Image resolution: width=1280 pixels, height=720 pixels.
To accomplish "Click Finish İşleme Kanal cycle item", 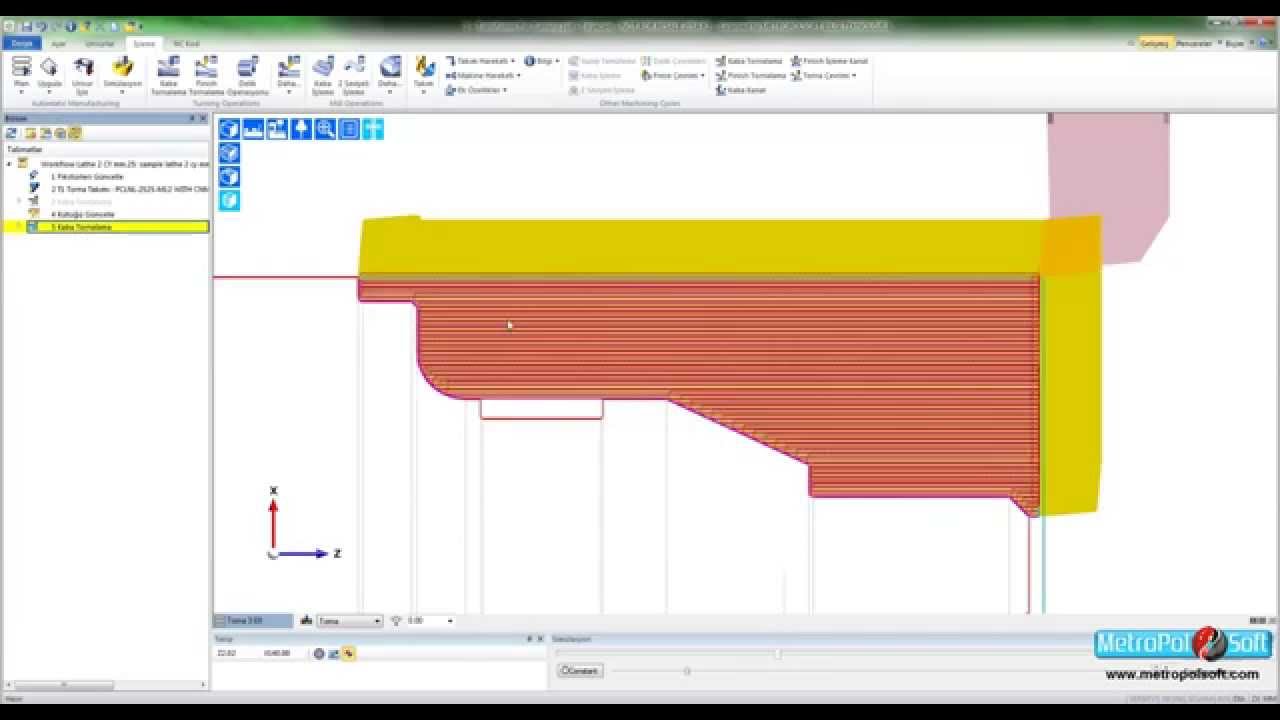I will point(829,61).
